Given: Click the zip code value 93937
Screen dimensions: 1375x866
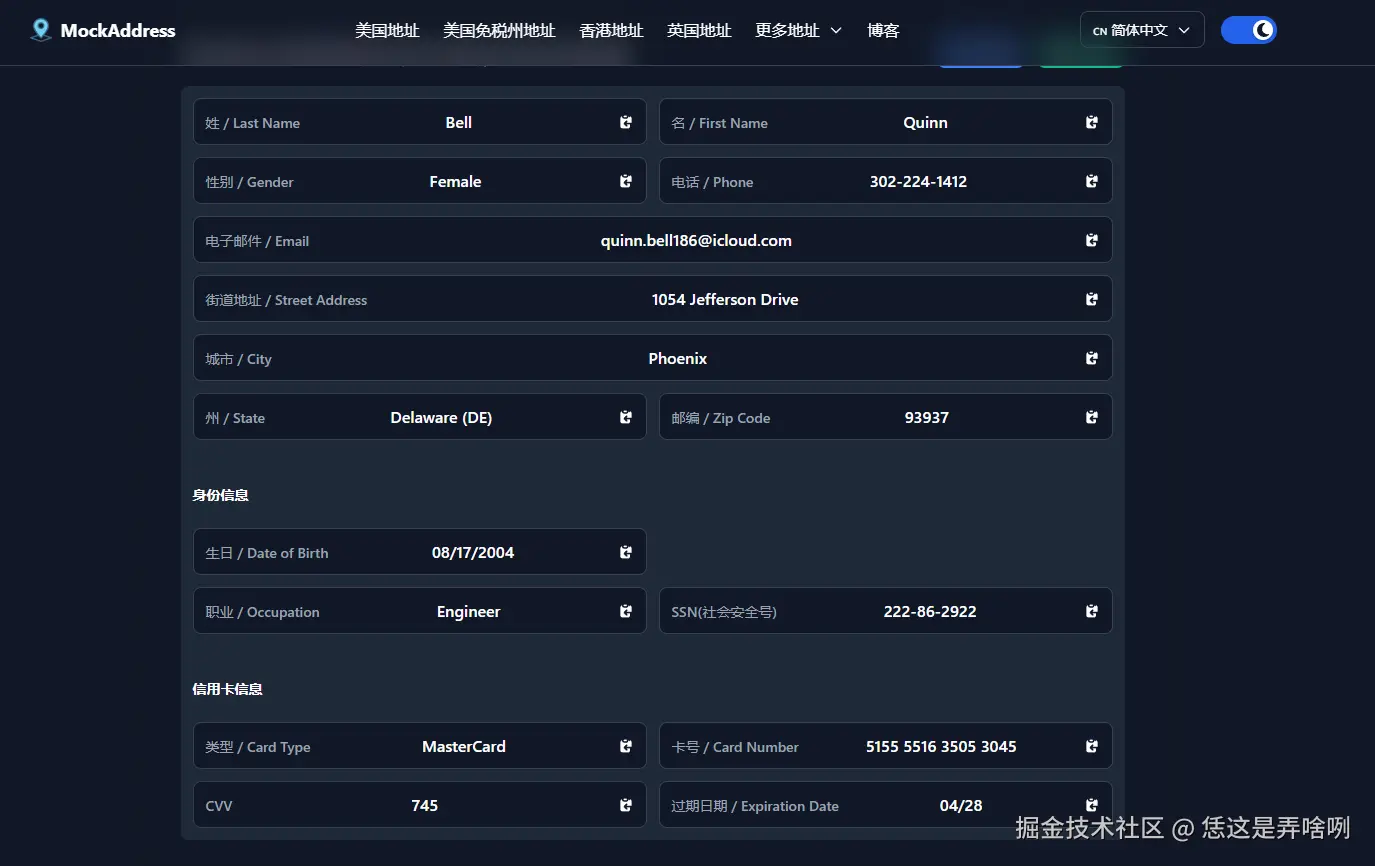Looking at the screenshot, I should click(927, 418).
